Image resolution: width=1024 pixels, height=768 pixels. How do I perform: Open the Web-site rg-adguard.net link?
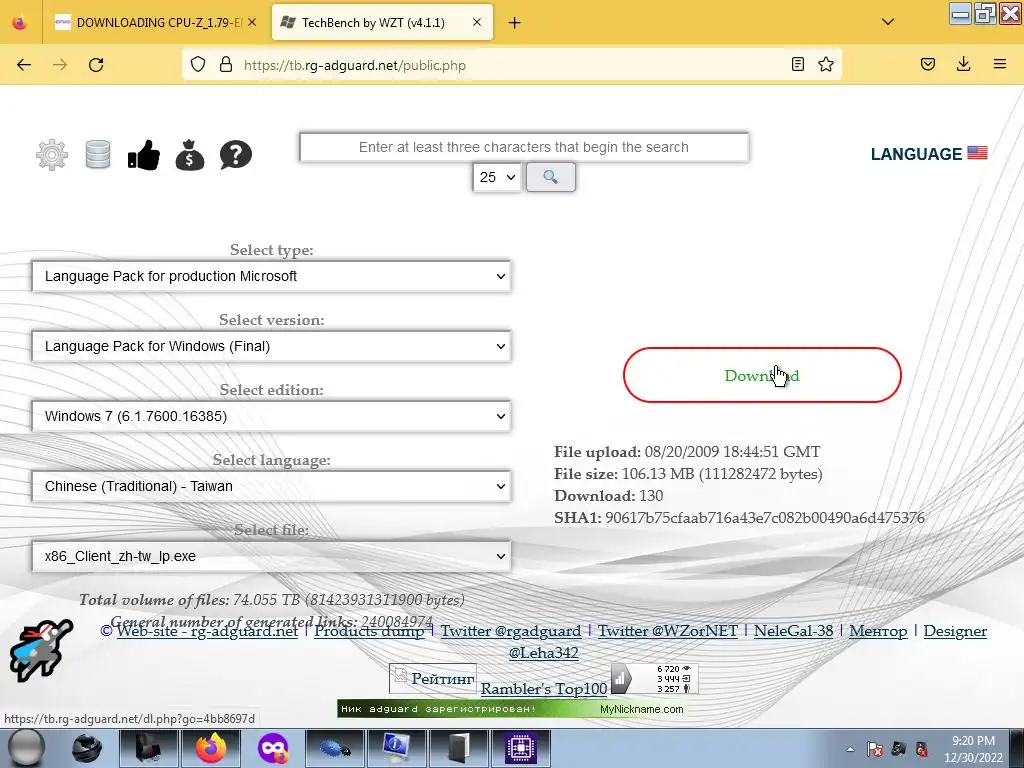pos(207,631)
